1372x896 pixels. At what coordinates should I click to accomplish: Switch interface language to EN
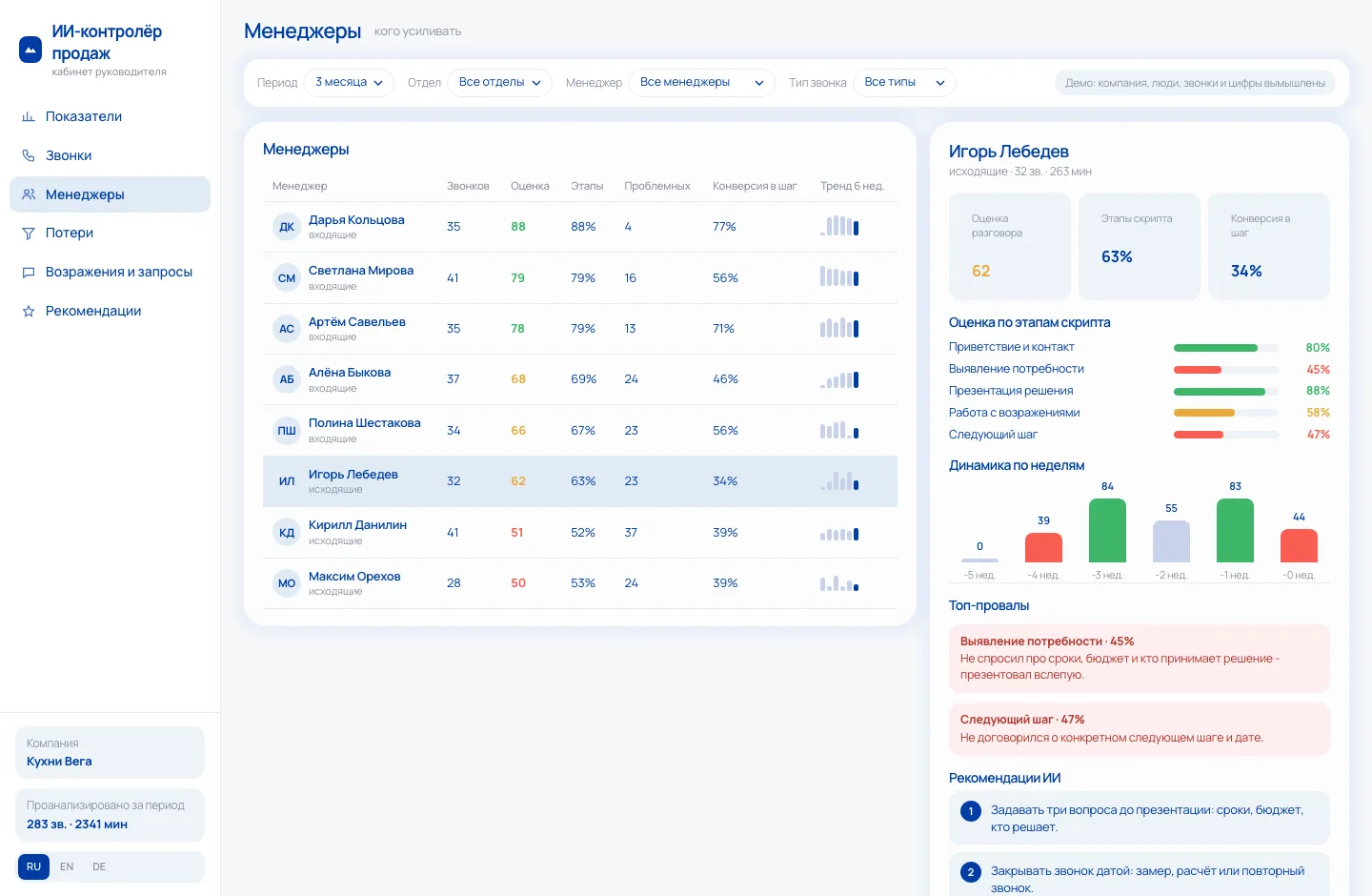[x=67, y=866]
